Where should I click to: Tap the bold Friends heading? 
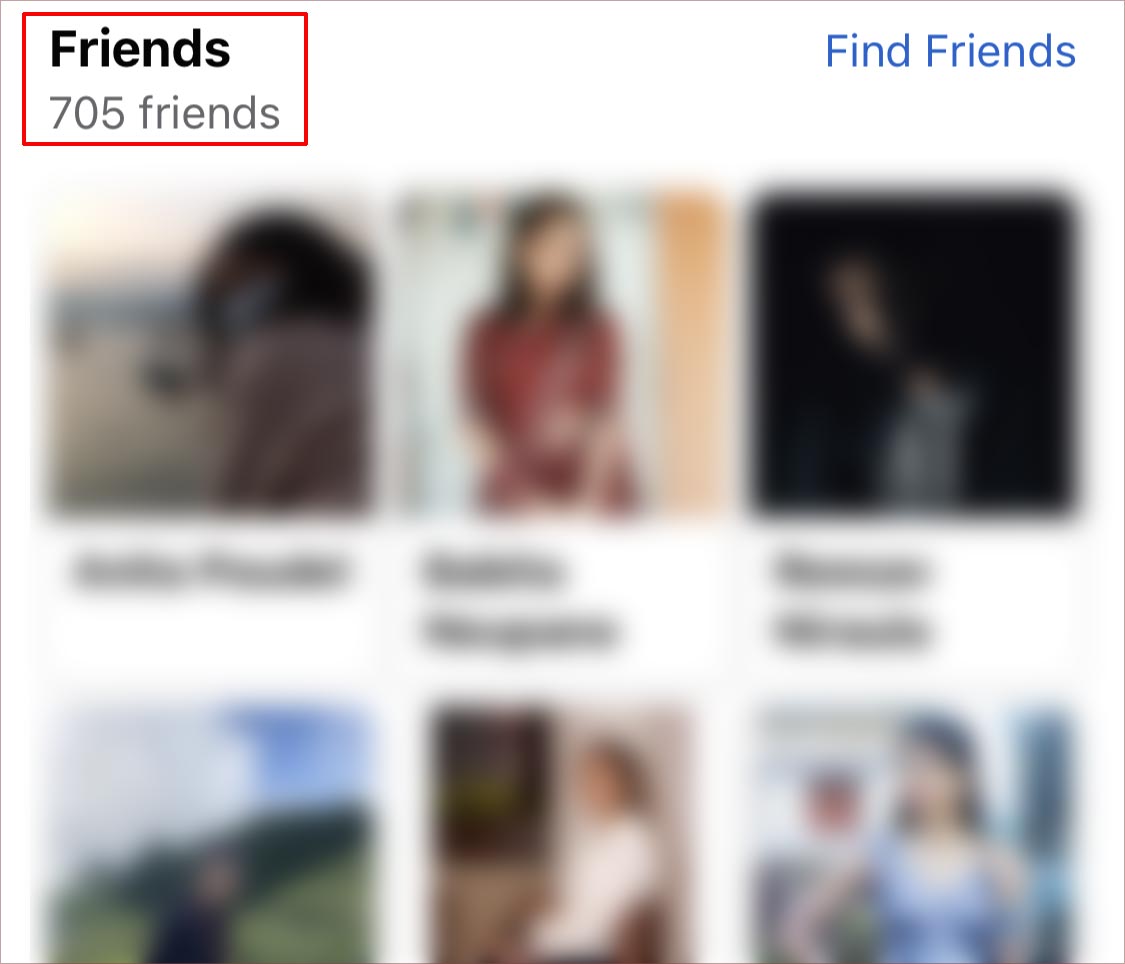[x=140, y=49]
